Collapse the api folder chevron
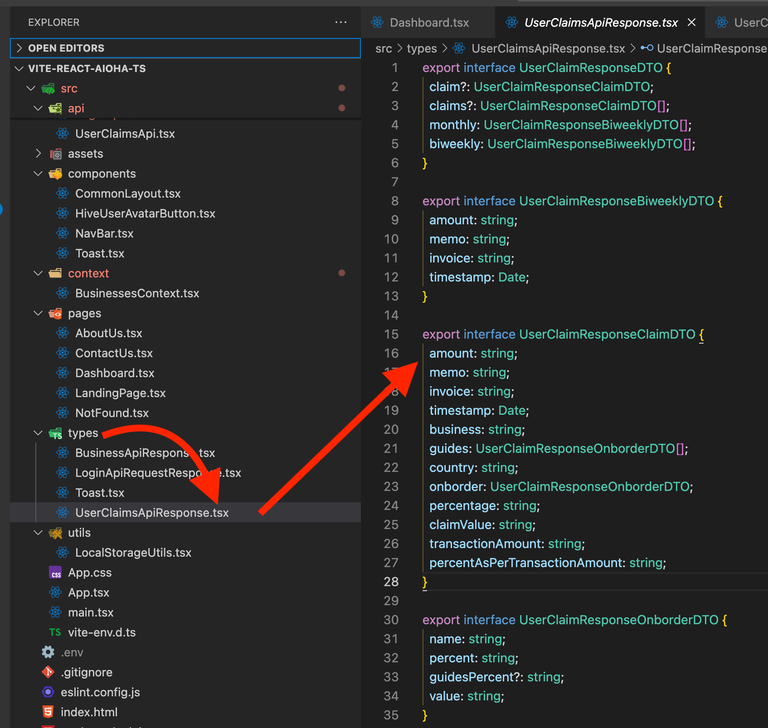The width and height of the screenshot is (768, 728). pos(38,108)
